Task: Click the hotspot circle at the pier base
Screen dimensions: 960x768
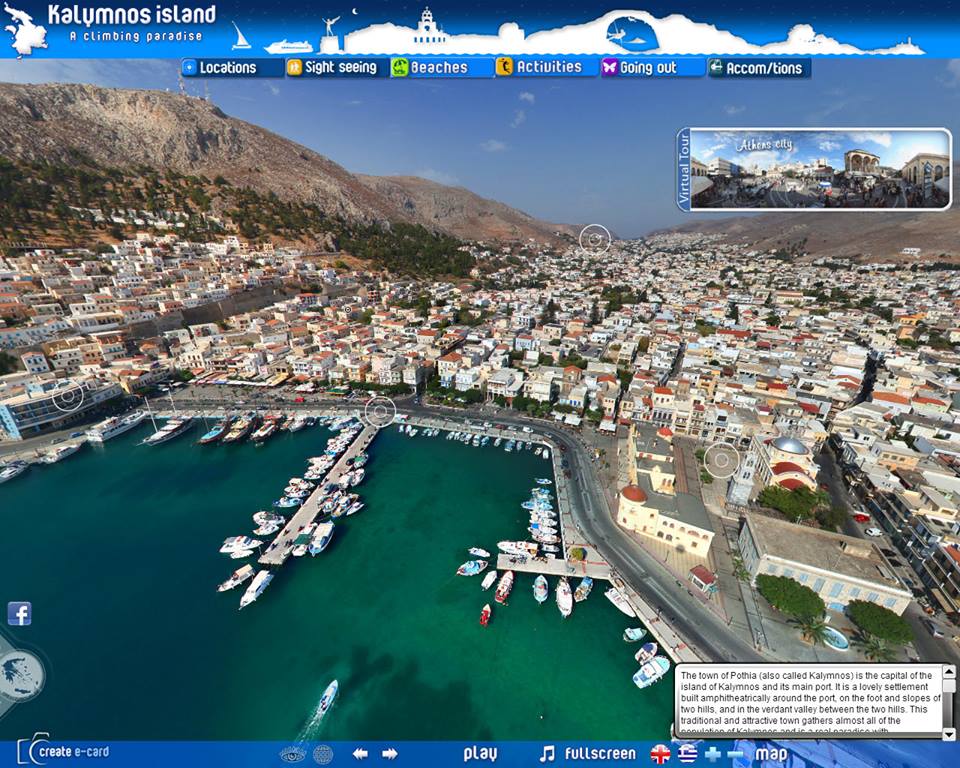Action: coord(380,412)
